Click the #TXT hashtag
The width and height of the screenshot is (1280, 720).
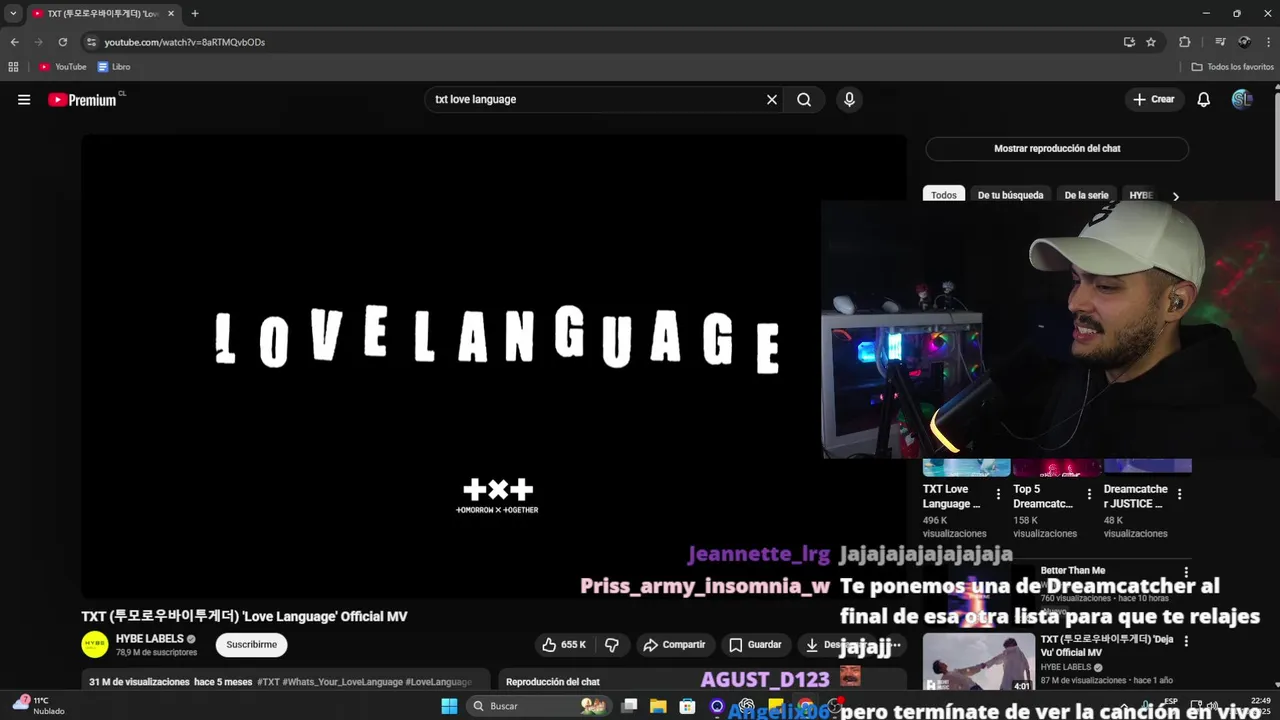[x=268, y=682]
